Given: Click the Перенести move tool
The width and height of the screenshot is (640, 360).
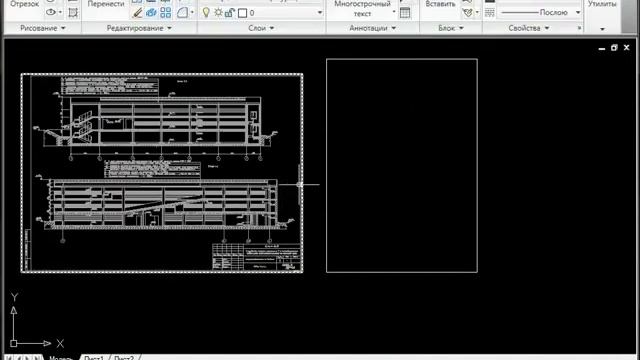Looking at the screenshot, I should 106,4.
